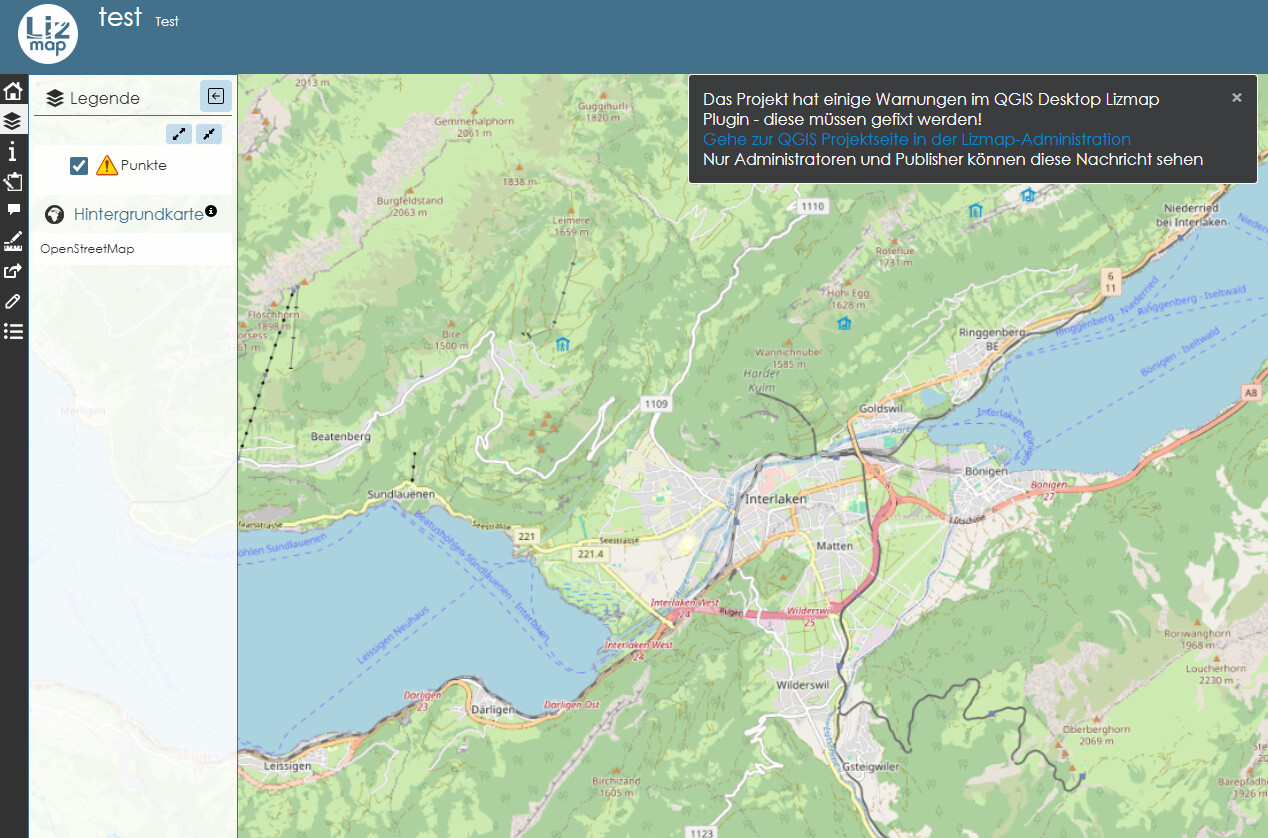Select the Punkte layer name

tap(143, 166)
